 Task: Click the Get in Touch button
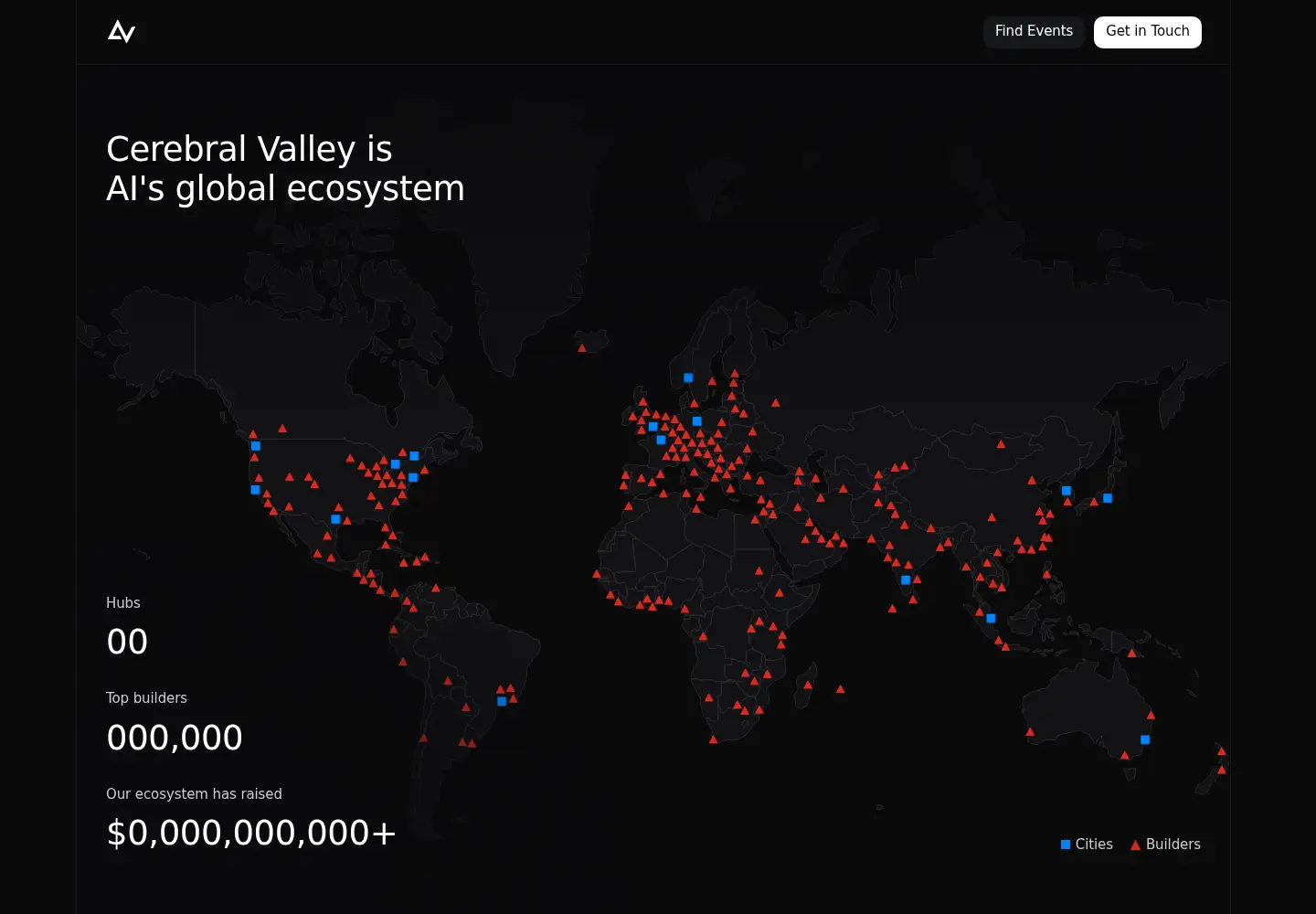coord(1148,32)
